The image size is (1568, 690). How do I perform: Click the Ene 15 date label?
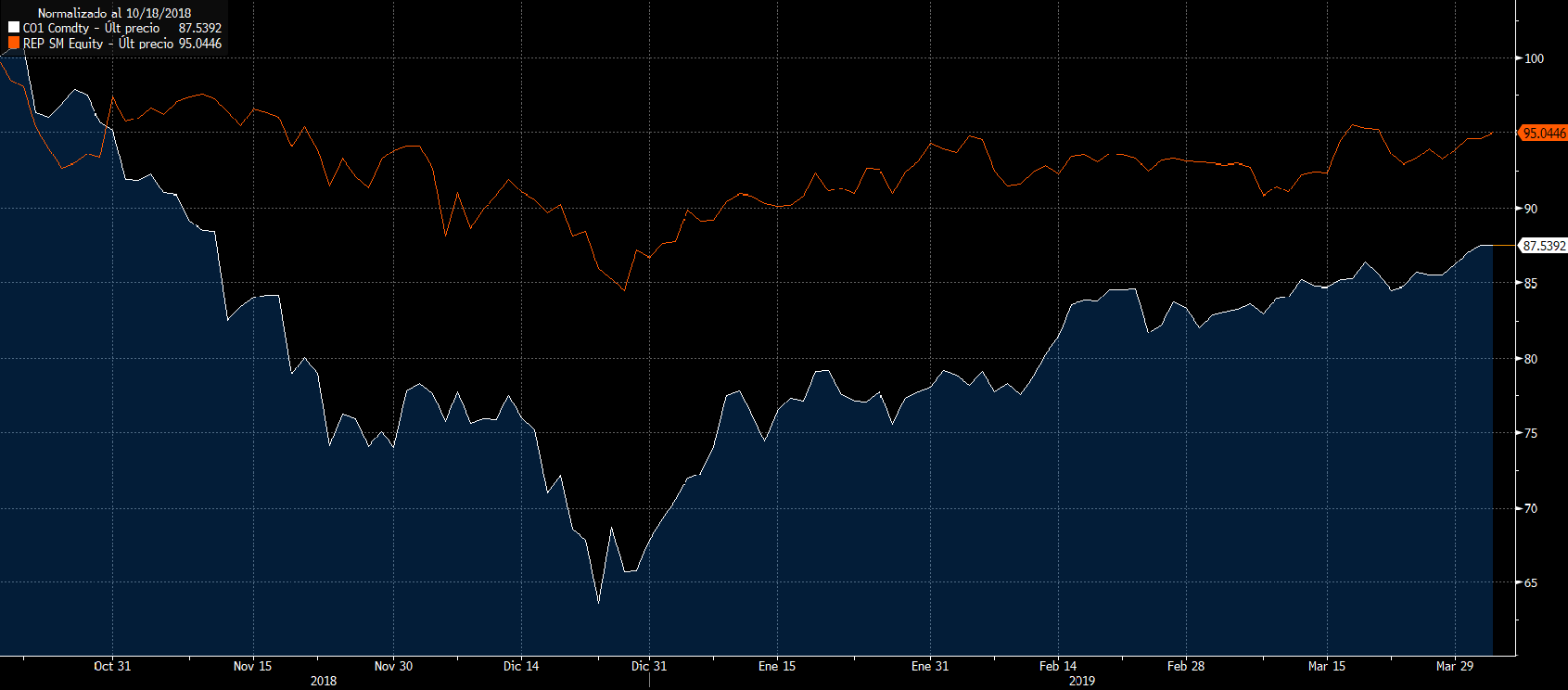pyautogui.click(x=776, y=666)
